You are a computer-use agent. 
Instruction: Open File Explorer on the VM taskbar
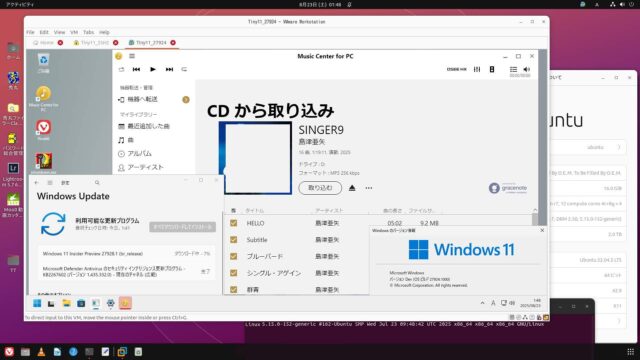pos(66,303)
